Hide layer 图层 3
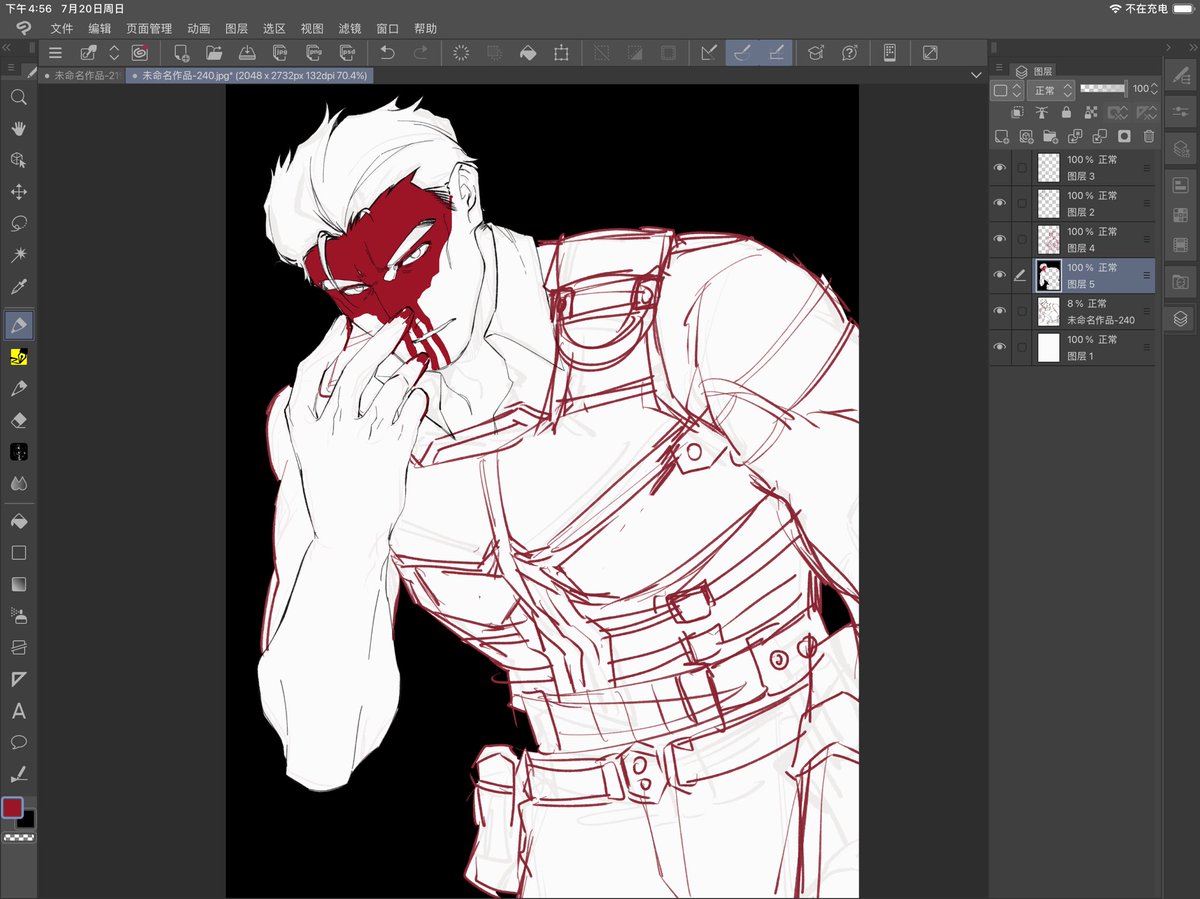This screenshot has width=1200, height=899. point(999,168)
